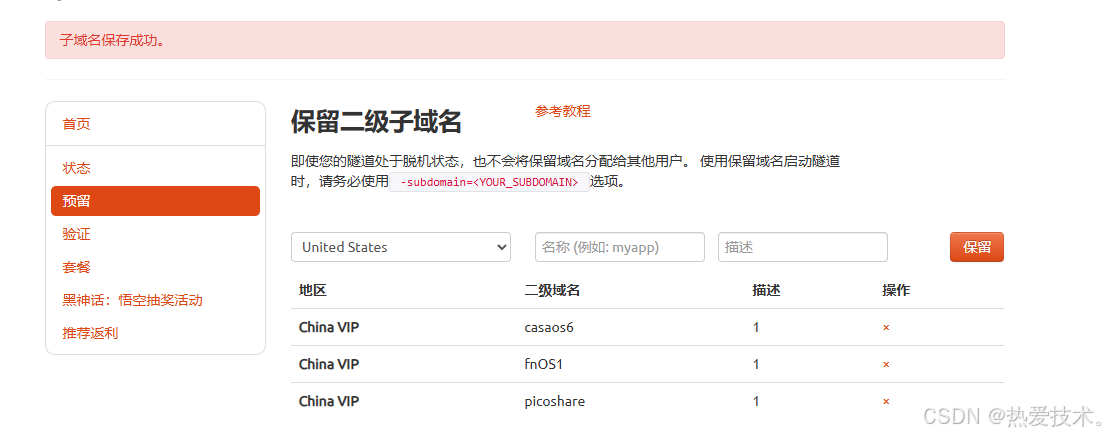Click the fnOS1 subdomain name cell
The image size is (1119, 436).
[x=544, y=365]
